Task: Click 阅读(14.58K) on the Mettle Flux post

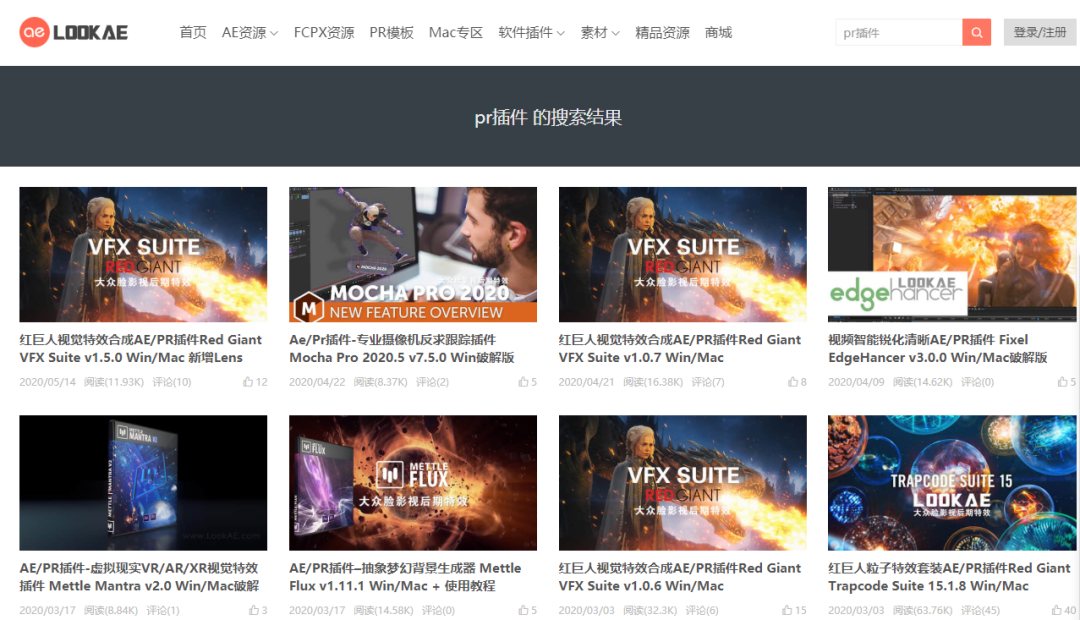Action: click(x=383, y=610)
